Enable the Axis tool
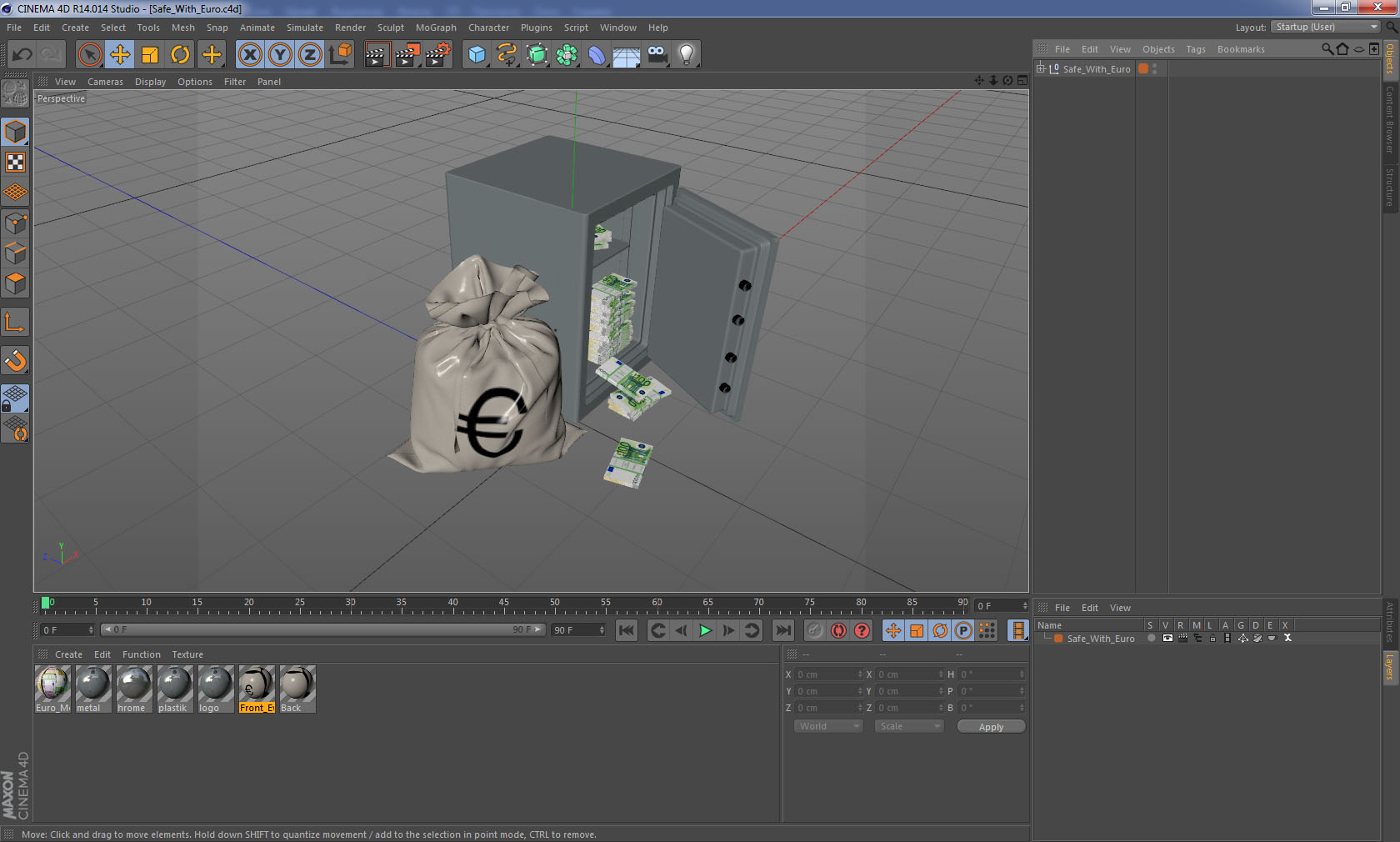 (15, 321)
